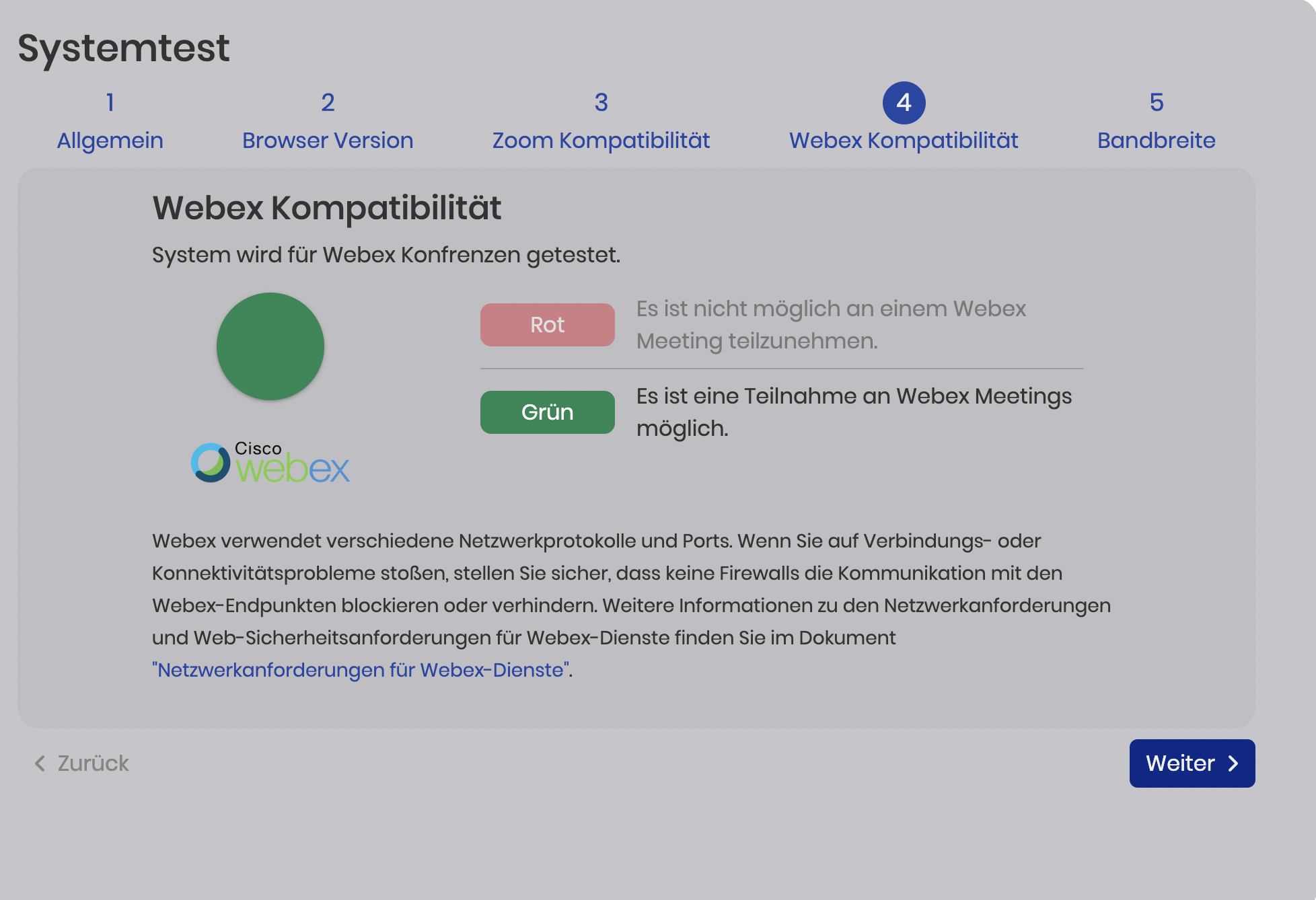1316x900 pixels.
Task: Click the green status circle indicator
Action: coord(270,346)
